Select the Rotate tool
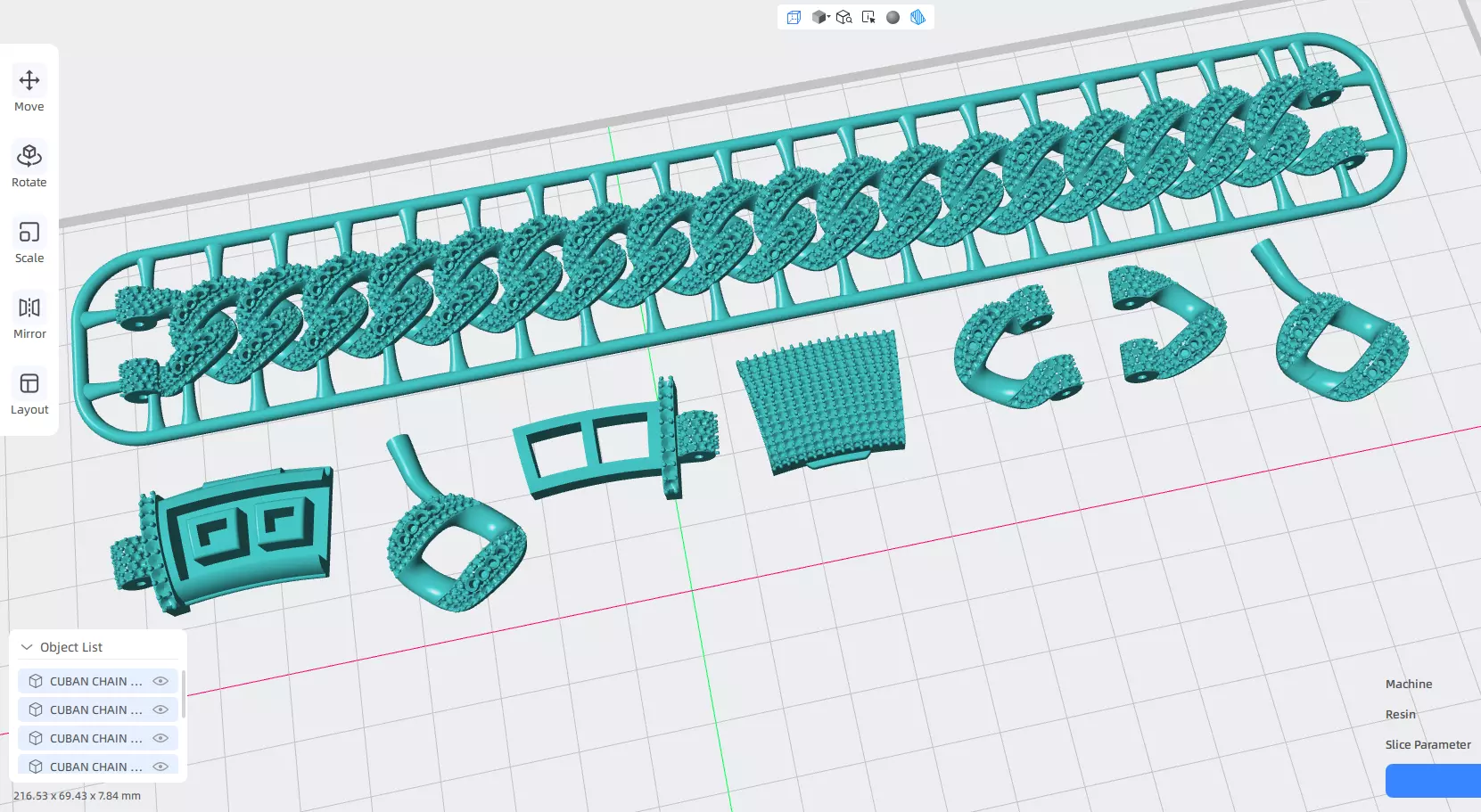Viewport: 1481px width, 812px height. coord(29,167)
